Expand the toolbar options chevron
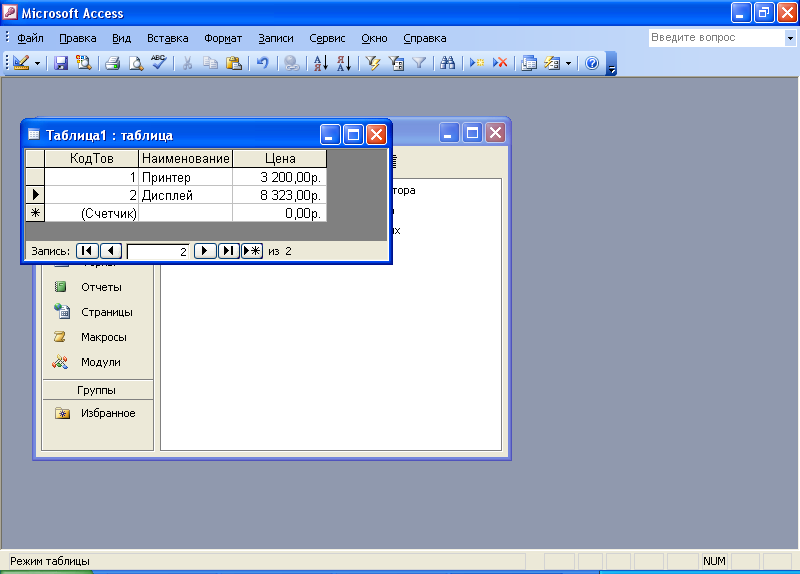Screen dimensions: 800x574 pos(611,64)
